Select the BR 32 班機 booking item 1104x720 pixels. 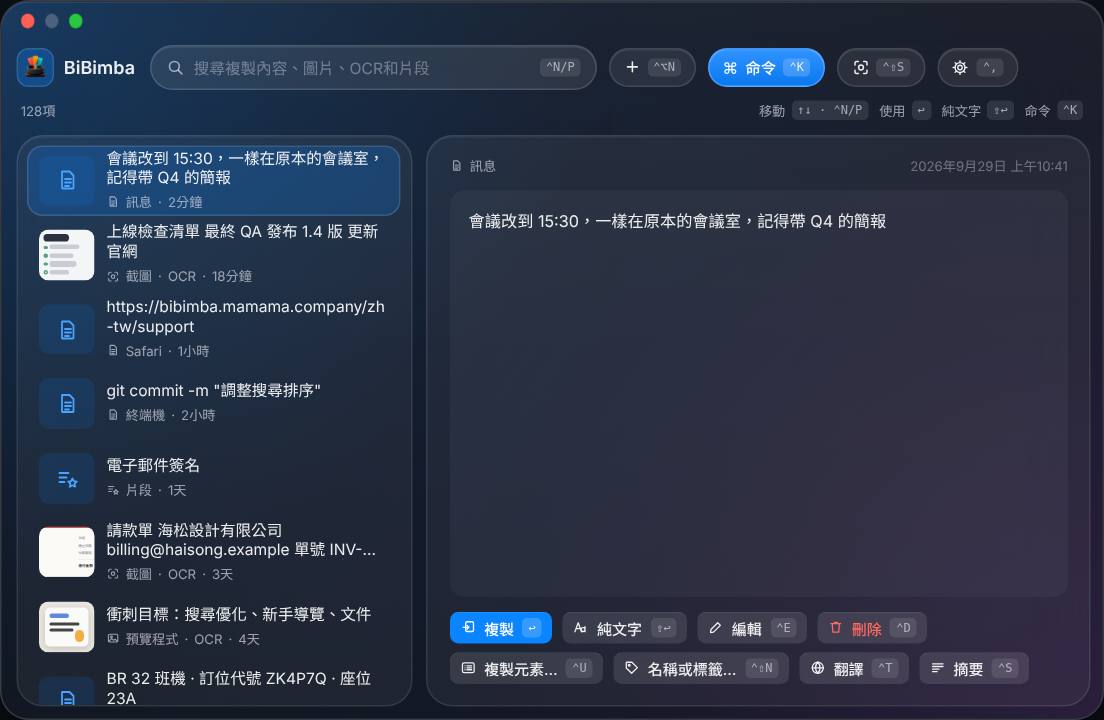(213, 688)
